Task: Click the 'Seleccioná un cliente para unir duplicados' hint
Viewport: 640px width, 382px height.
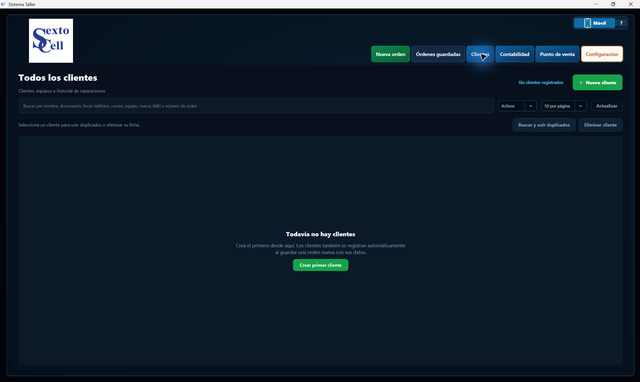Action: [x=79, y=125]
